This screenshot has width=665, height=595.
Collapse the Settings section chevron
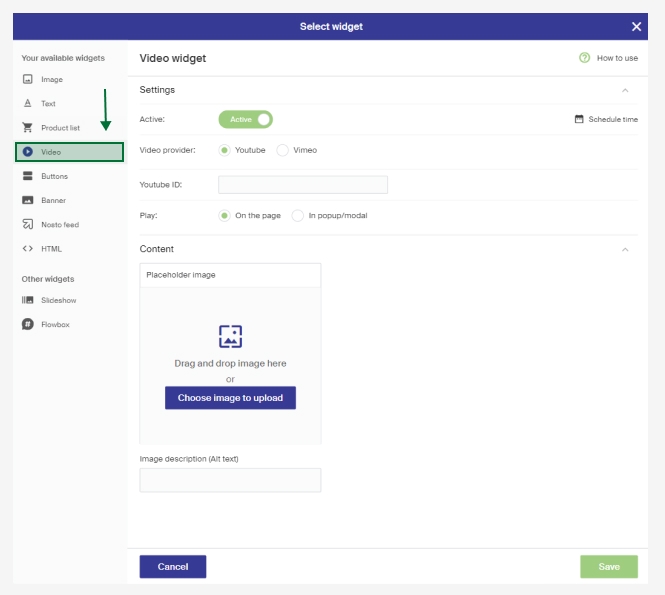pos(625,90)
